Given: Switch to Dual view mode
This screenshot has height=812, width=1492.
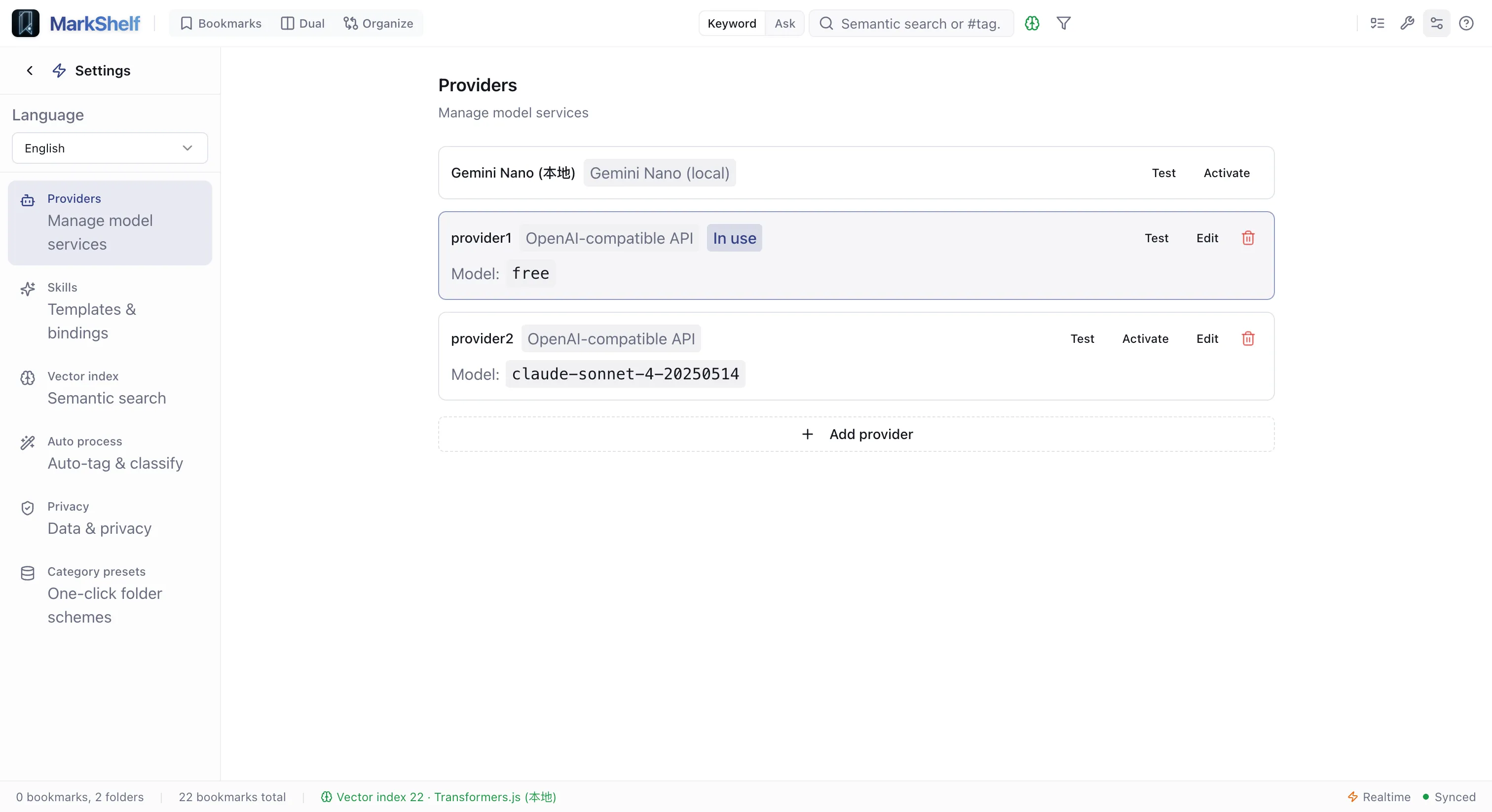Looking at the screenshot, I should (x=302, y=23).
